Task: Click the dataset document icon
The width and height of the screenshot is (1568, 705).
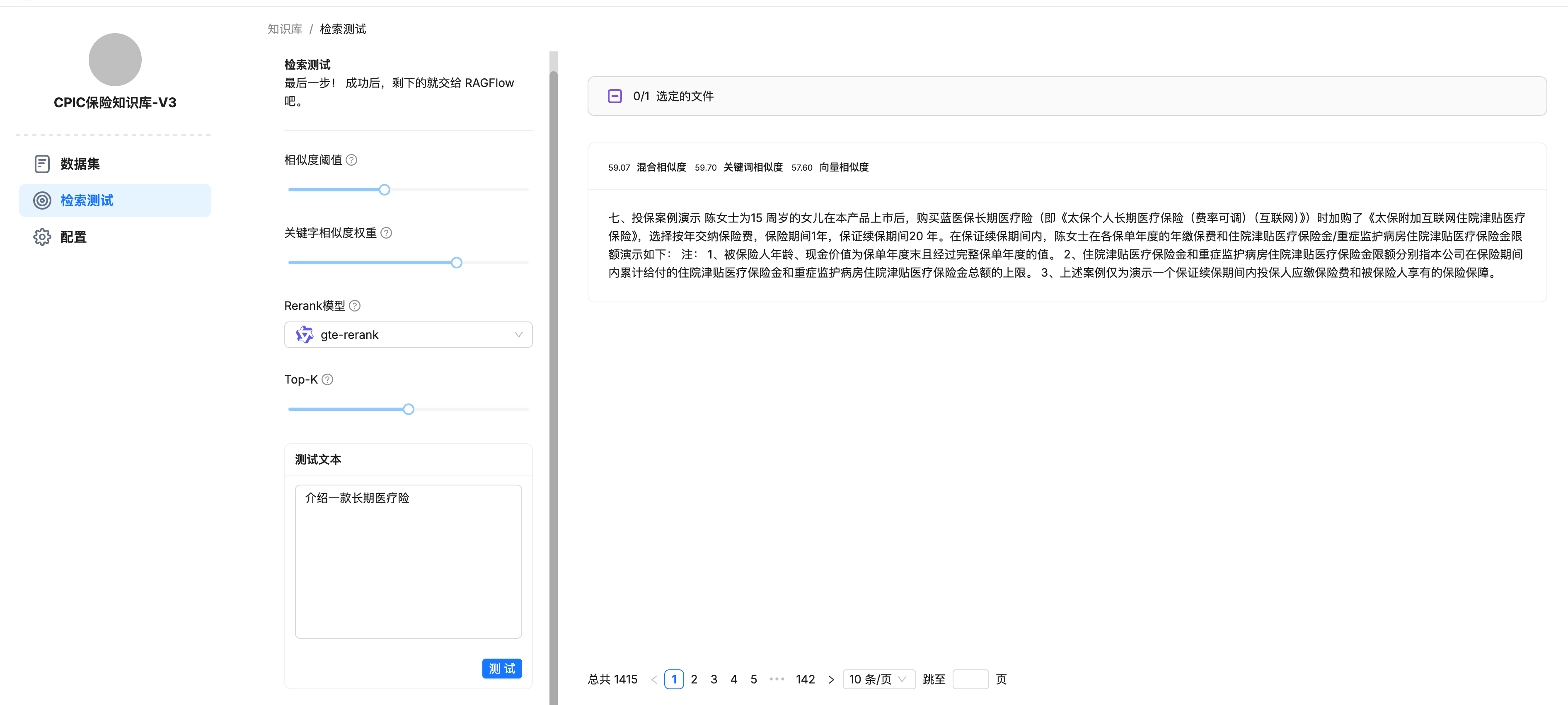Action: [42, 164]
